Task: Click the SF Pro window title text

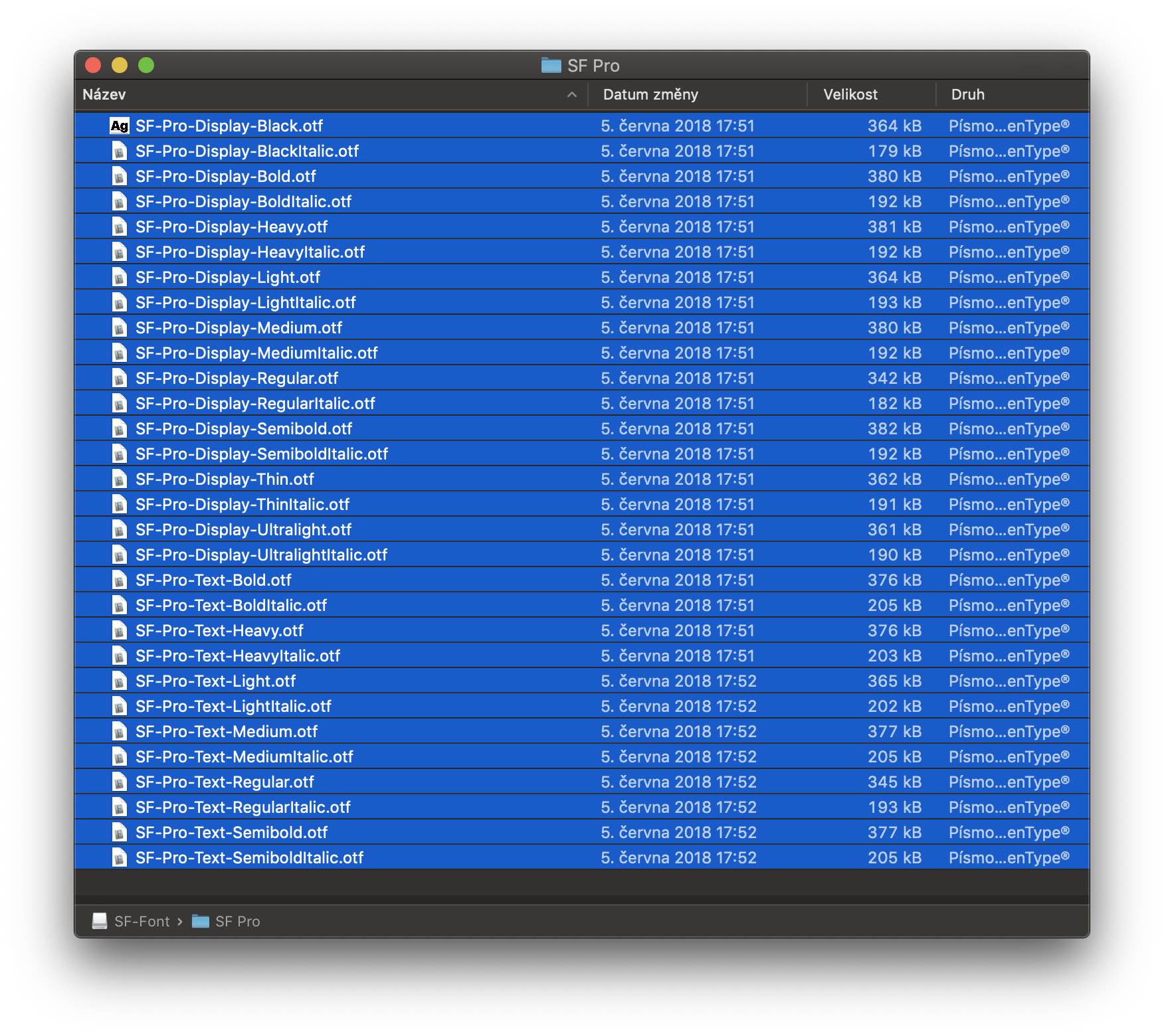Action: click(x=593, y=66)
